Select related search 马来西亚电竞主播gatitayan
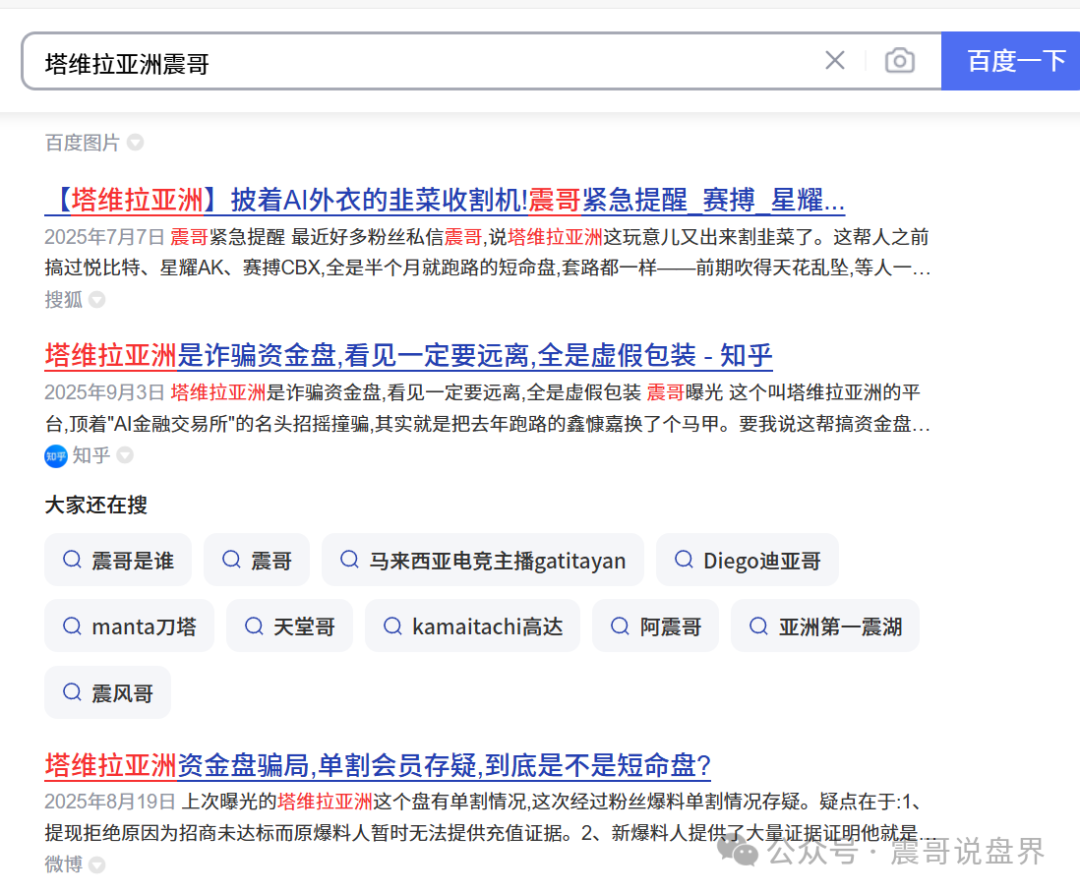This screenshot has width=1080, height=894. [x=482, y=560]
